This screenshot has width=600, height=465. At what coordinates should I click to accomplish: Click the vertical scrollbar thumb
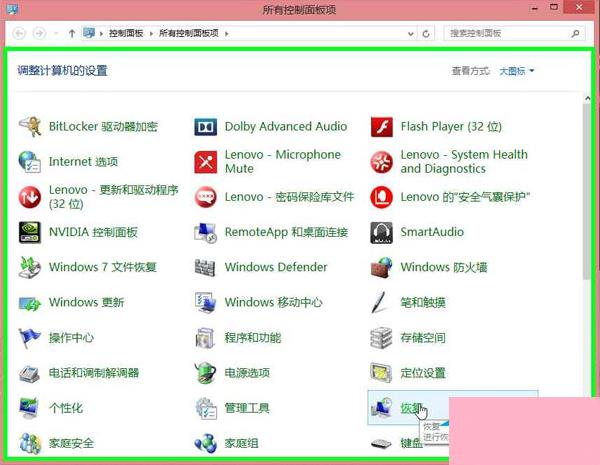(x=587, y=191)
